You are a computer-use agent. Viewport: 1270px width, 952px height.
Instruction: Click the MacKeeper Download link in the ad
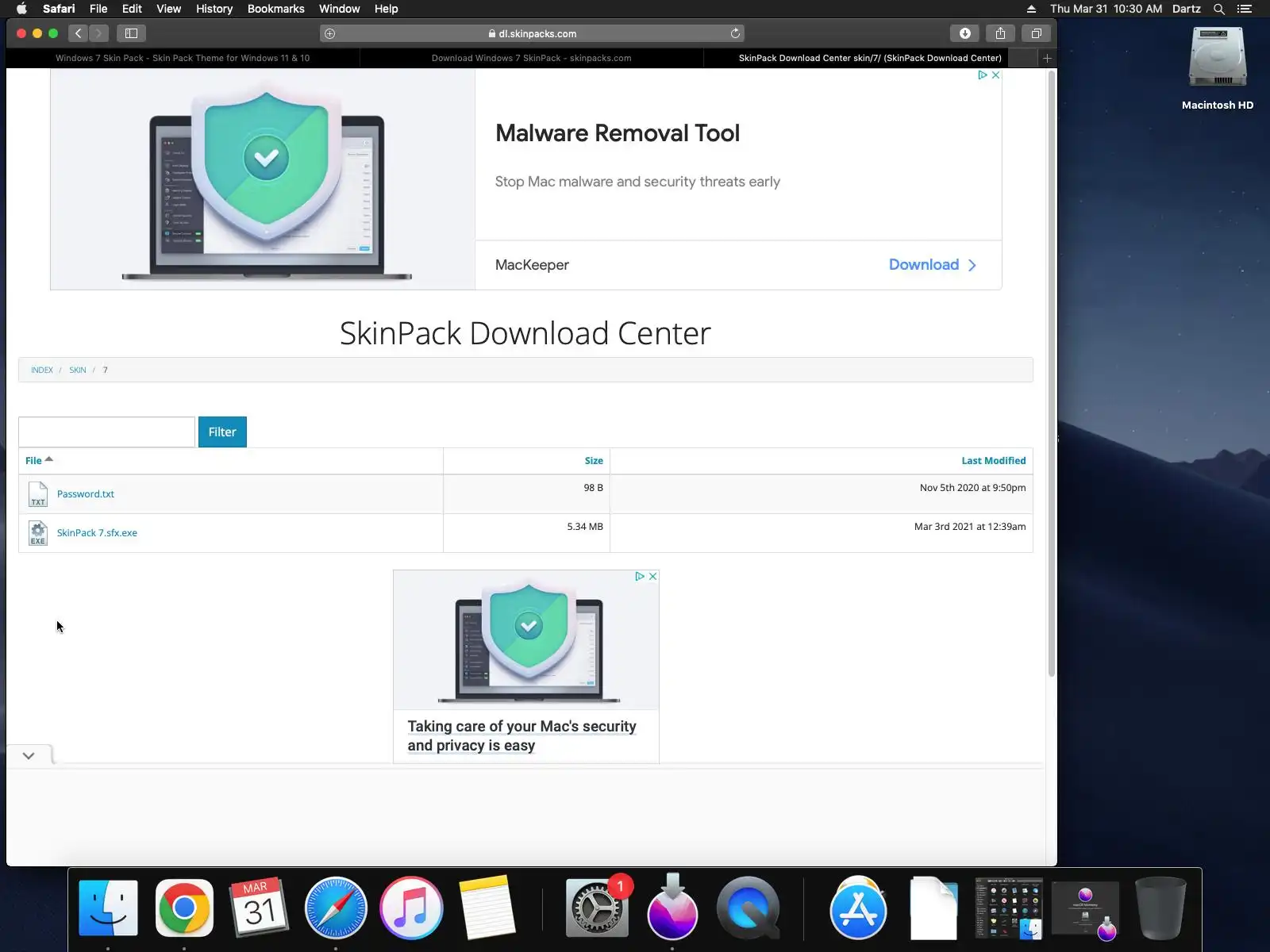[933, 265]
